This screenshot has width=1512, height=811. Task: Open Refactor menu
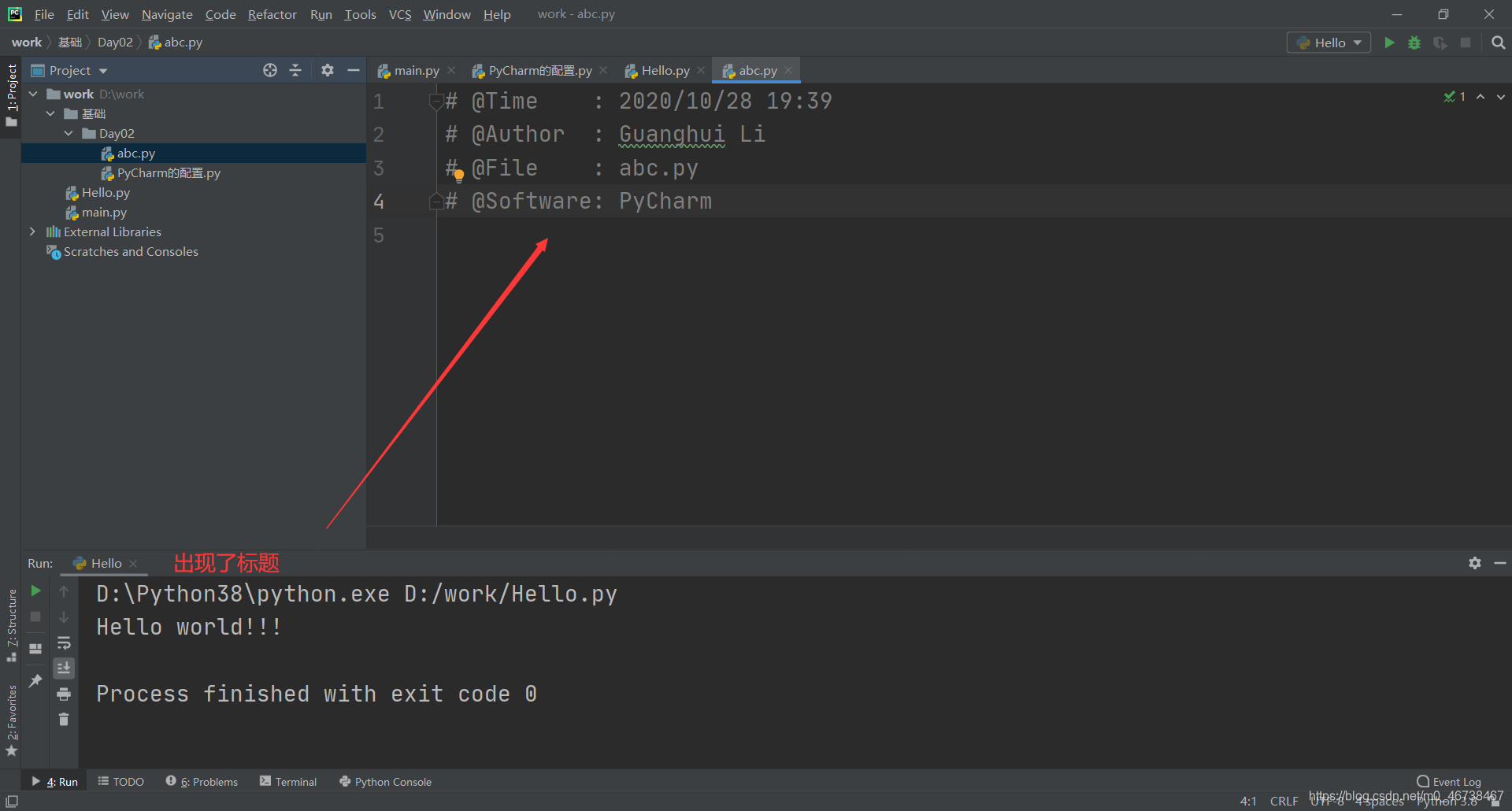272,14
